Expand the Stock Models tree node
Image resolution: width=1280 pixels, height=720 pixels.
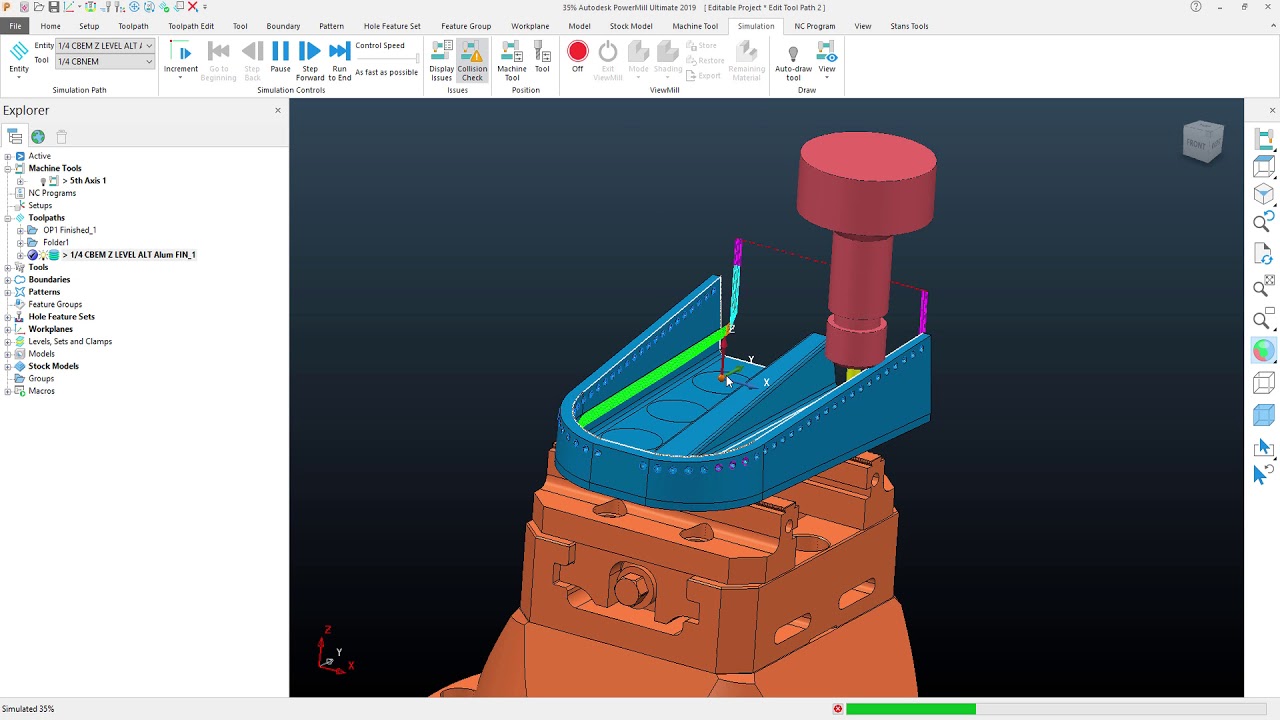(x=8, y=366)
